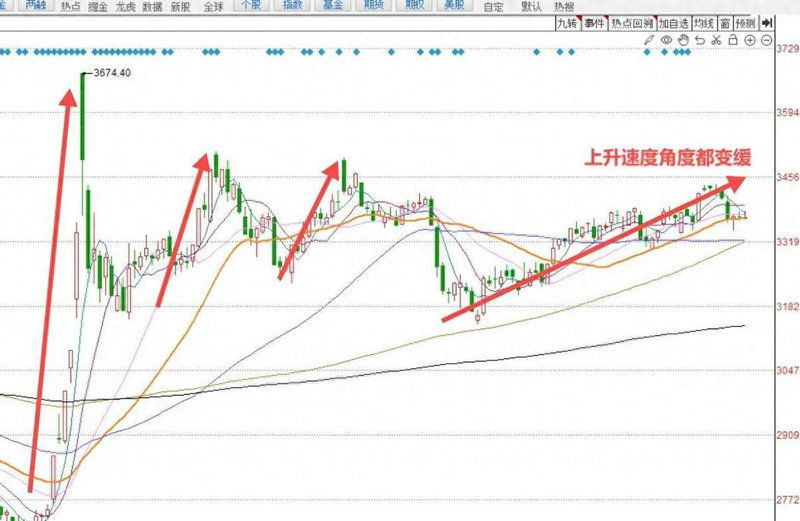The image size is (800, 521).
Task: Click the 2772 price axis label
Action: (788, 500)
